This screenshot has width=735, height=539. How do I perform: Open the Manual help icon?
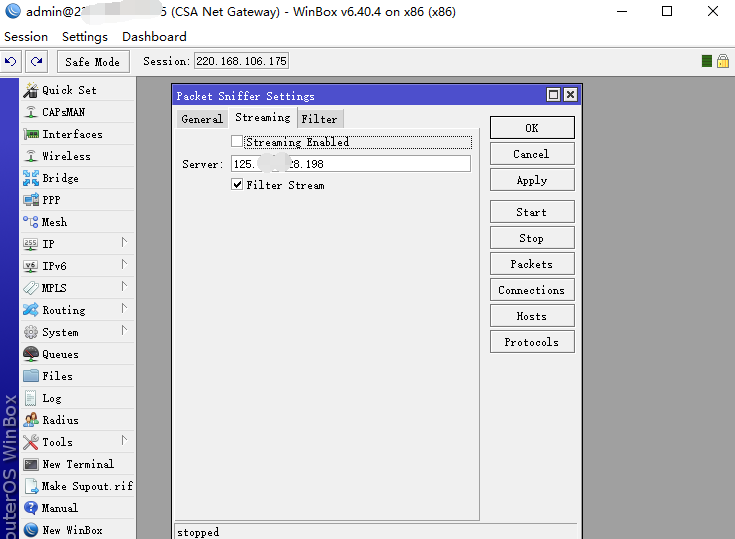(x=31, y=508)
